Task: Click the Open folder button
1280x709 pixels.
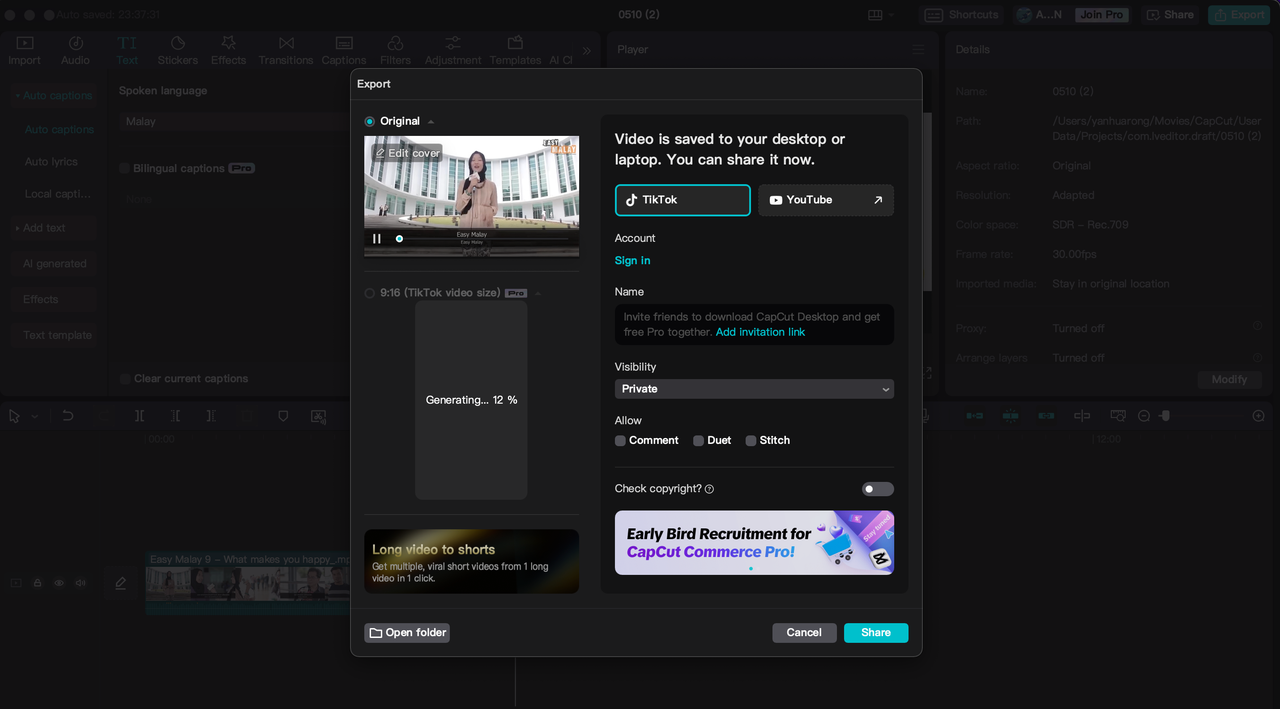Action: 407,633
